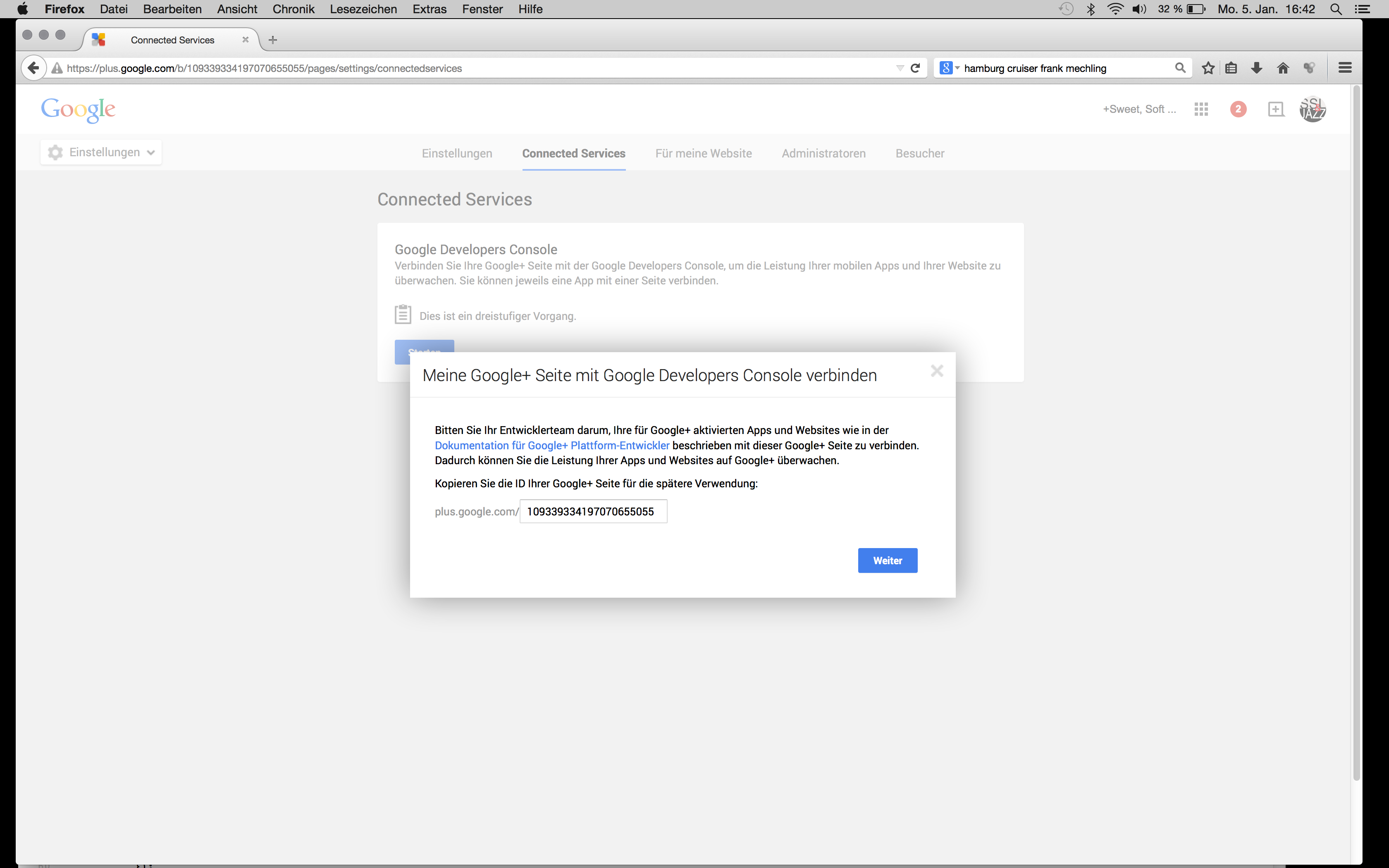Click the extension icon beside home
Screen dimensions: 1389x868
[x=1309, y=68]
